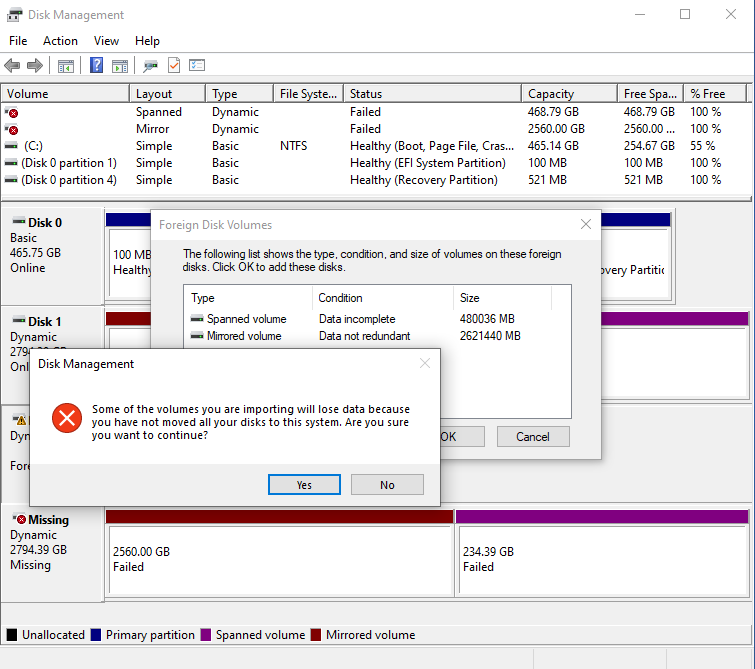Screen dimensions: 755x669
Task: Click the 'Spanned' layout cell
Action: tap(158, 112)
